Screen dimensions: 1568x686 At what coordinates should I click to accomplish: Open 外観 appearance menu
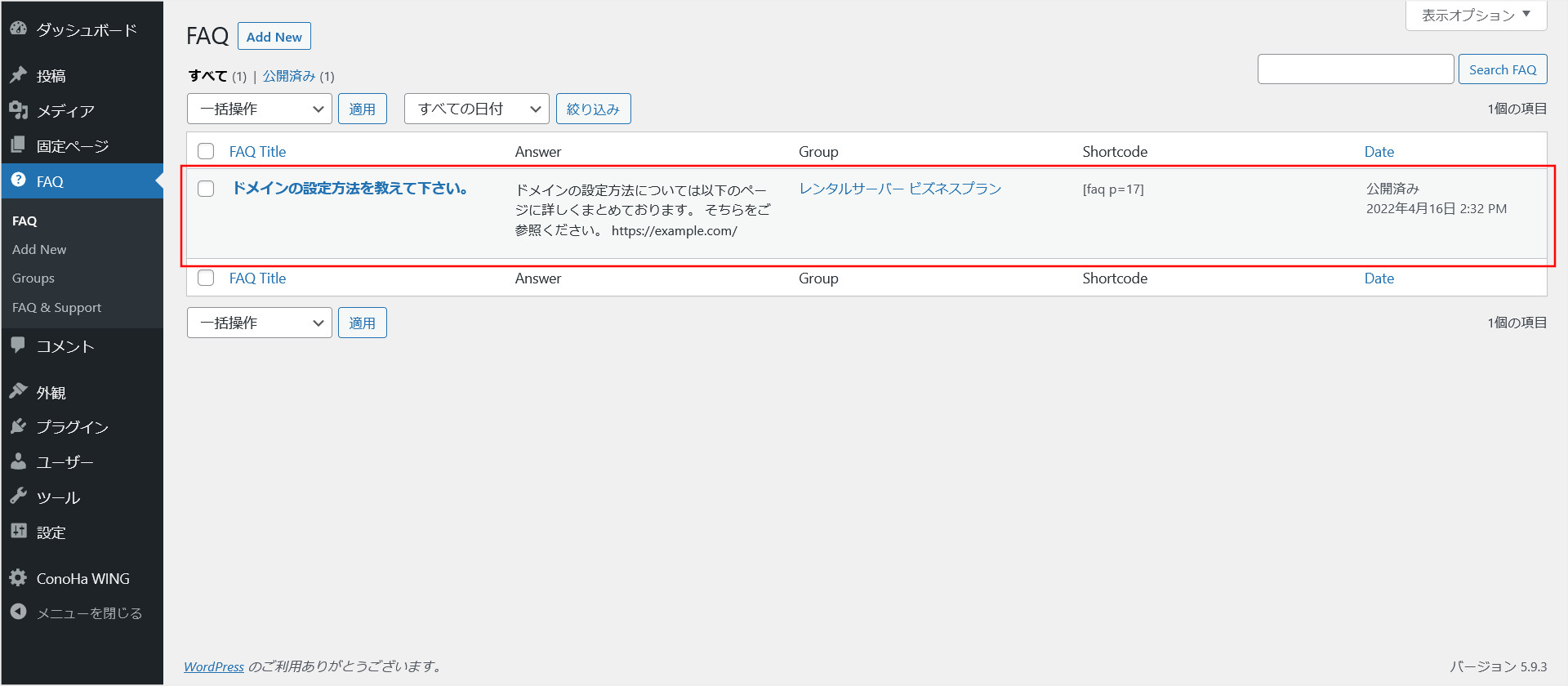[51, 393]
